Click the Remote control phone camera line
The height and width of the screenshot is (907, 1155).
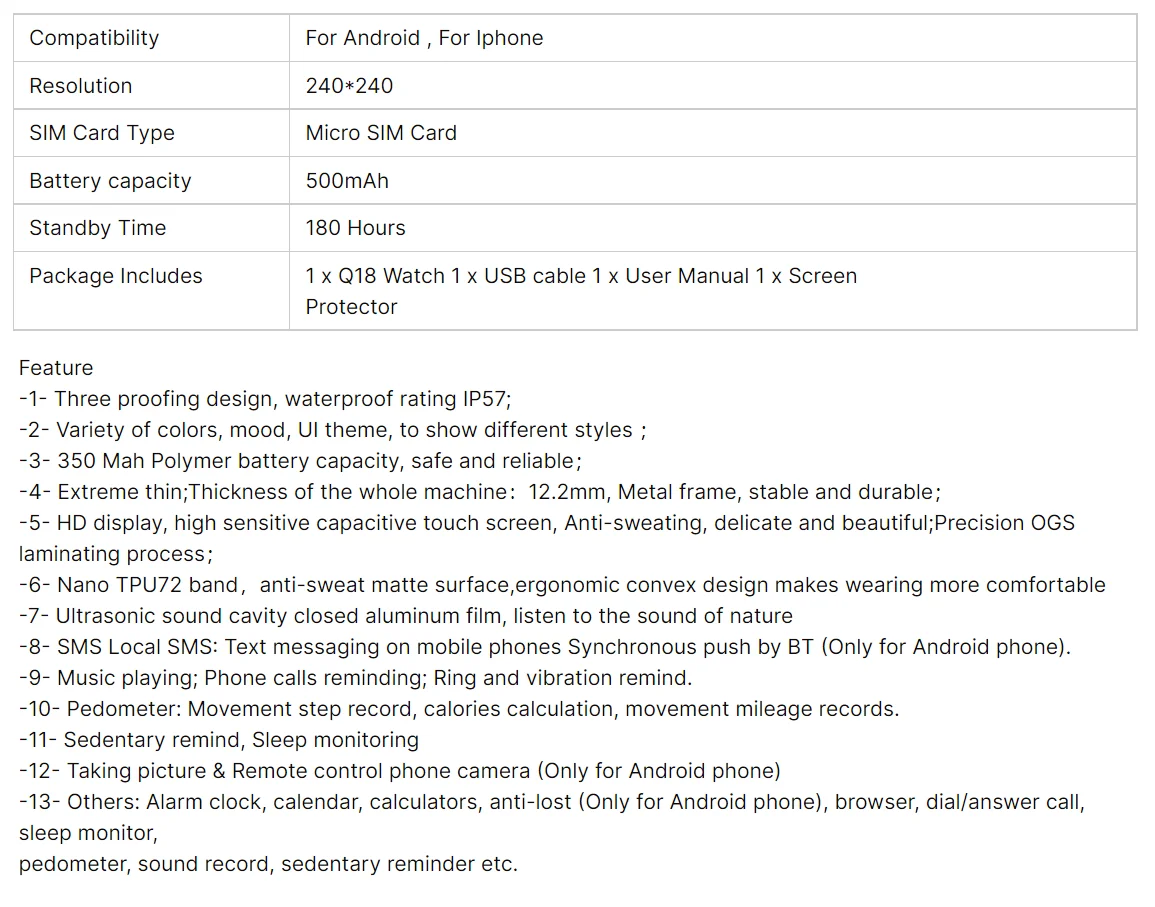[400, 771]
